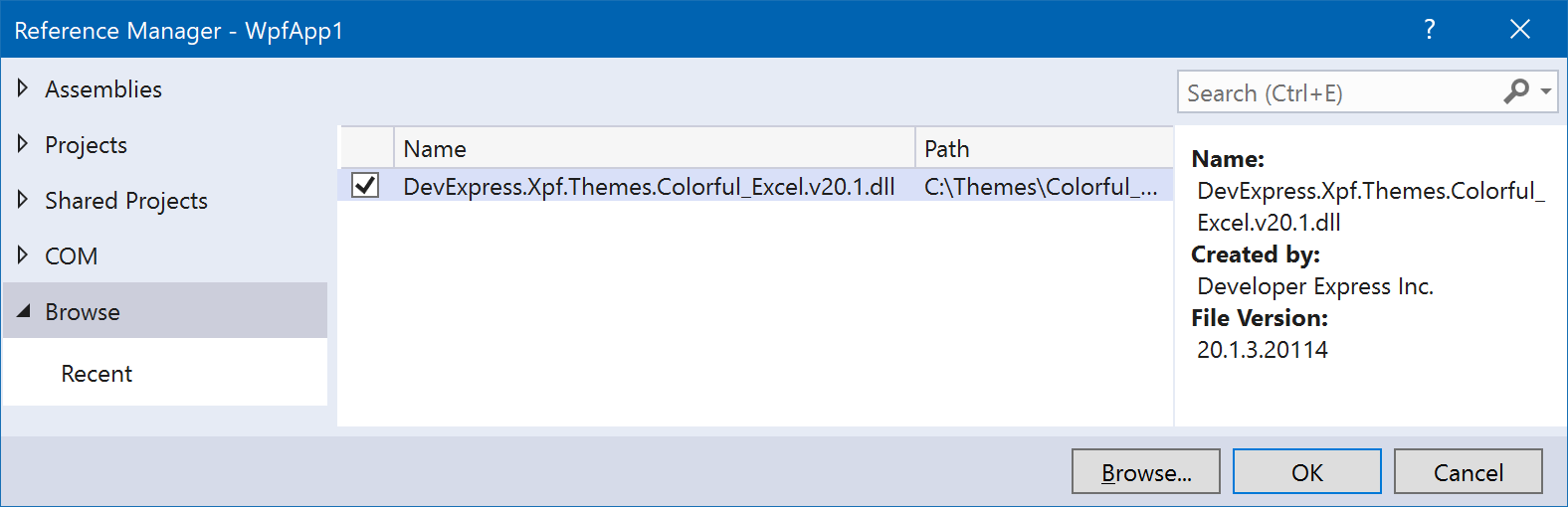Open the search options dropdown arrow
The width and height of the screenshot is (1568, 507).
click(x=1546, y=92)
